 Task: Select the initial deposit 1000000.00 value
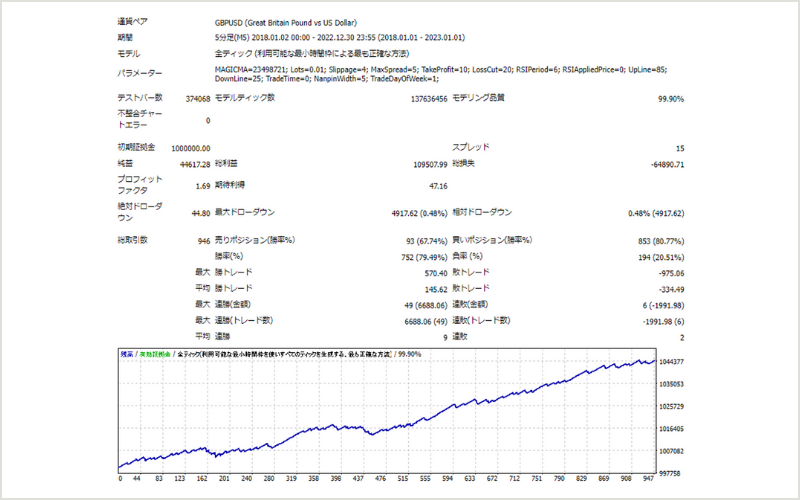click(x=190, y=148)
